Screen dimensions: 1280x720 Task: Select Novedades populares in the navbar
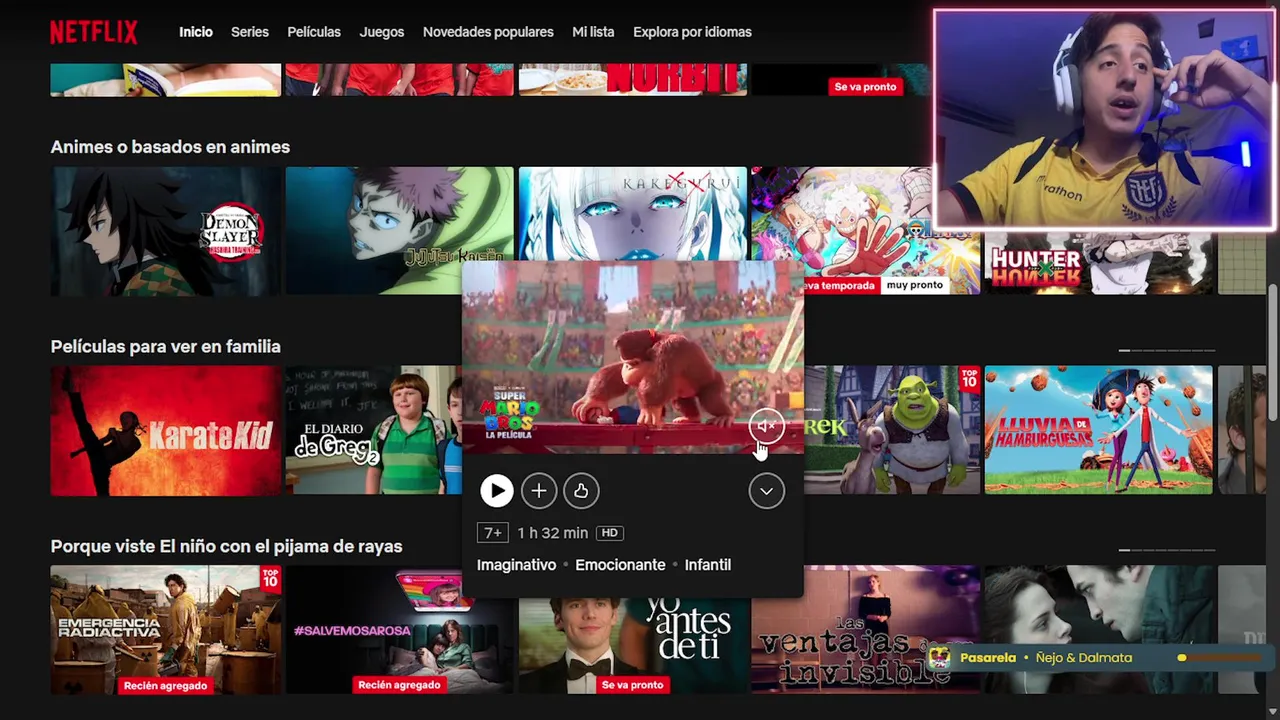point(488,32)
